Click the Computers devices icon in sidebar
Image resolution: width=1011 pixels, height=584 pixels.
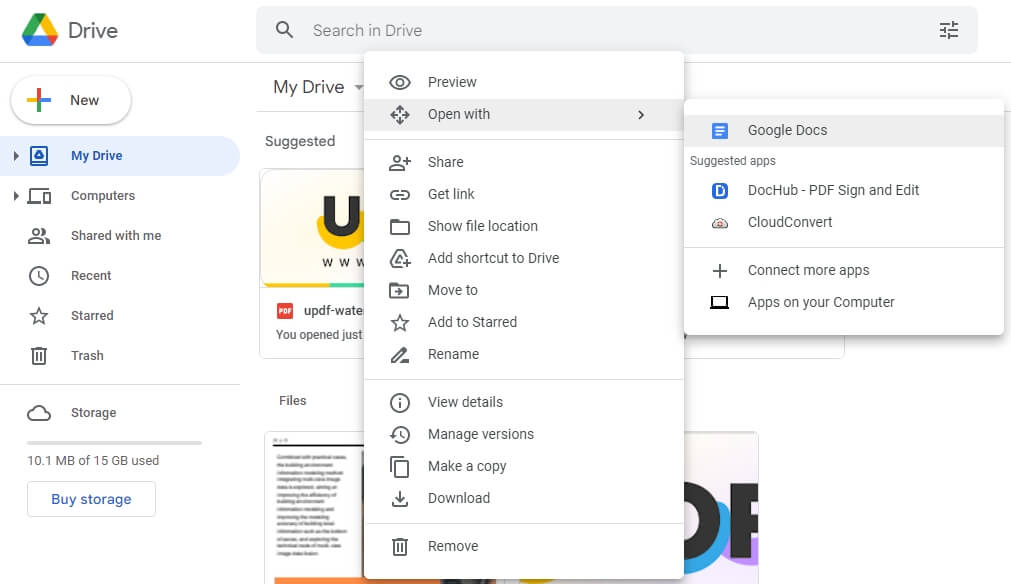pos(39,196)
